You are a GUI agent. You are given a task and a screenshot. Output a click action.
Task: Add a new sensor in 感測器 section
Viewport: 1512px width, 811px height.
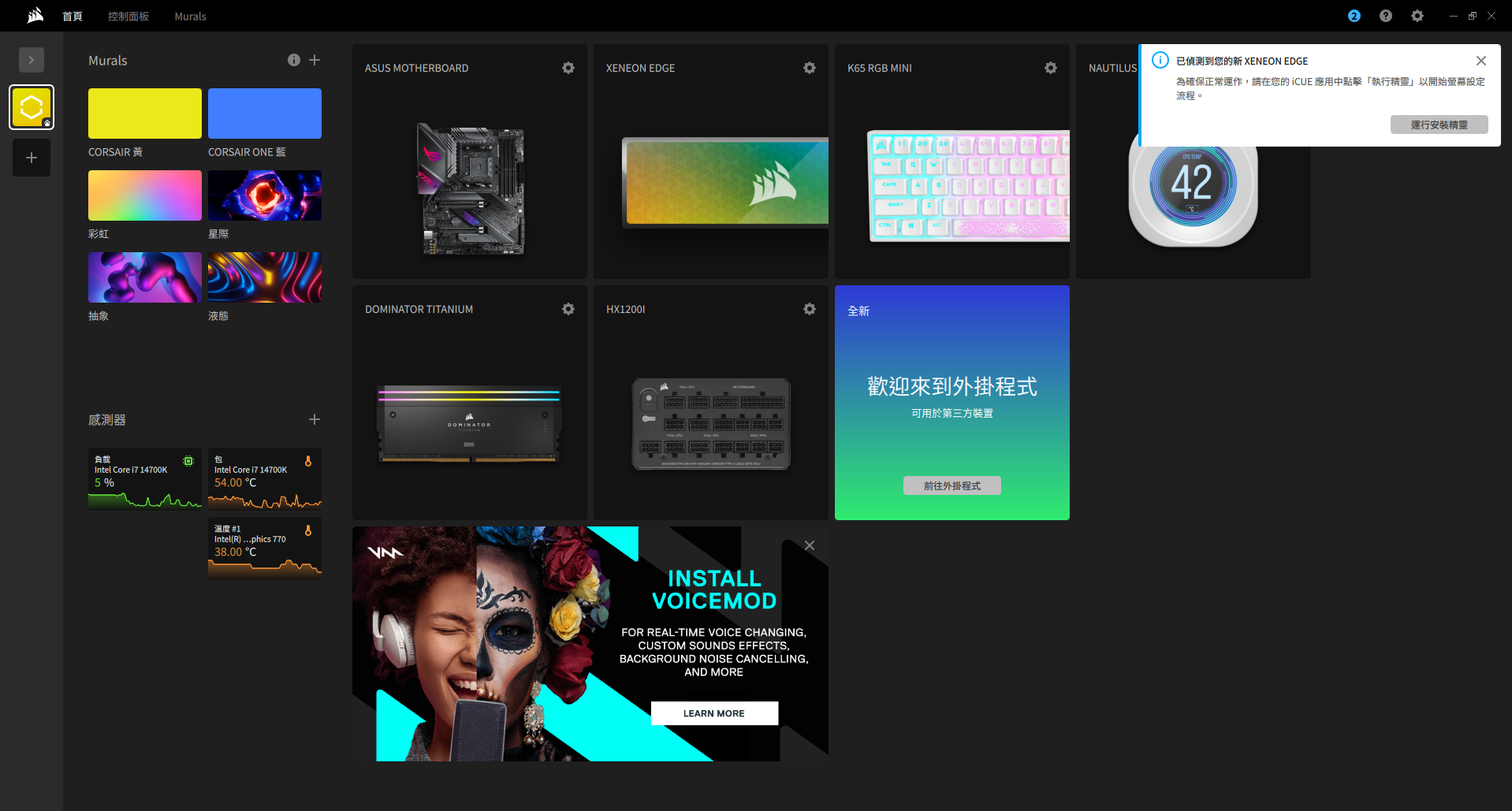pyautogui.click(x=315, y=419)
